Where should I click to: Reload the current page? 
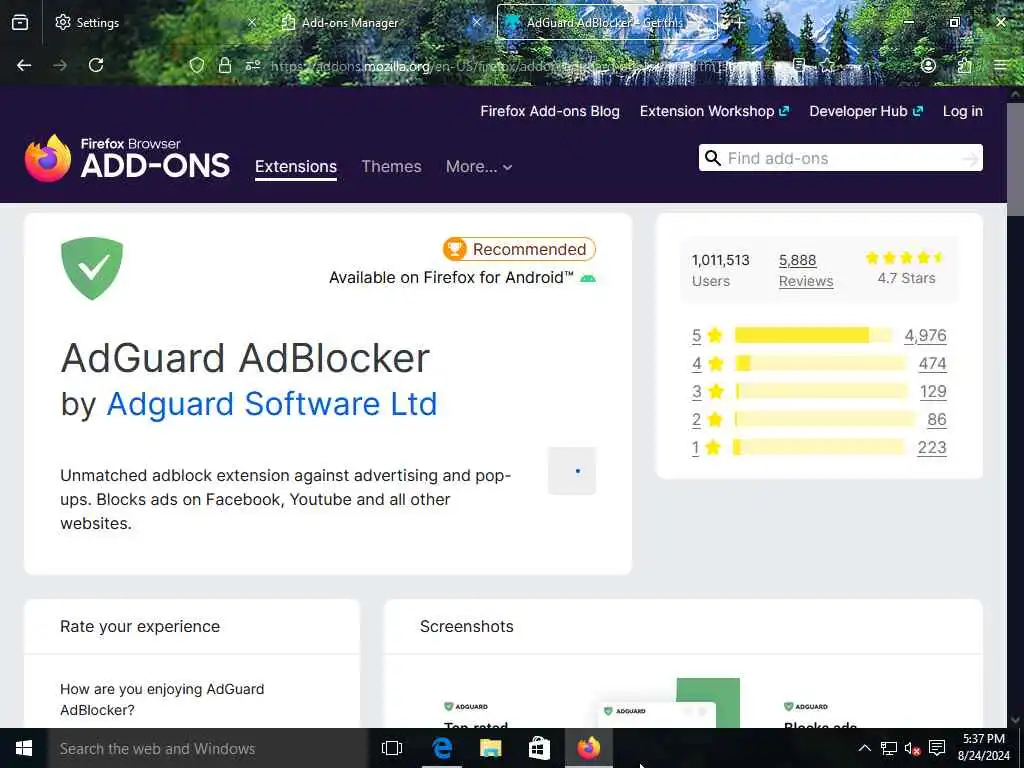point(96,65)
